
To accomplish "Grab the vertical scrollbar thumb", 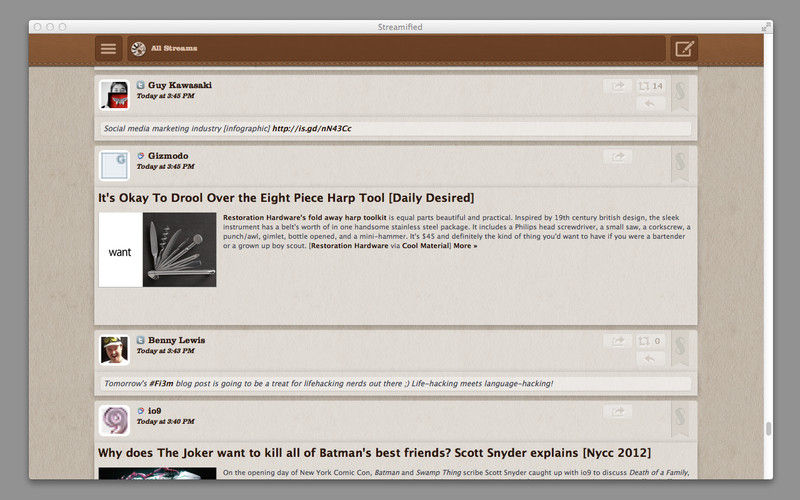I will 768,429.
